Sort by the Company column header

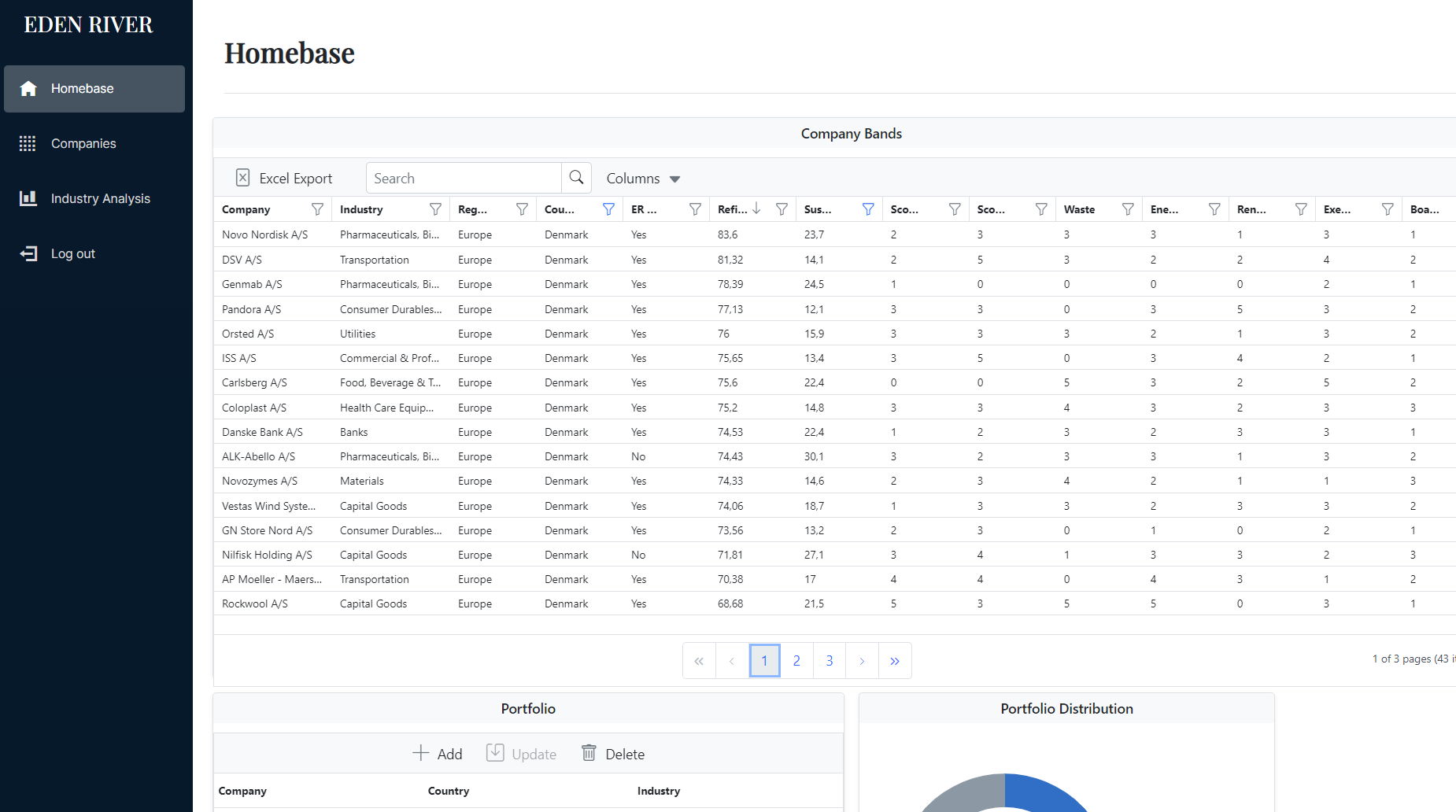point(246,209)
